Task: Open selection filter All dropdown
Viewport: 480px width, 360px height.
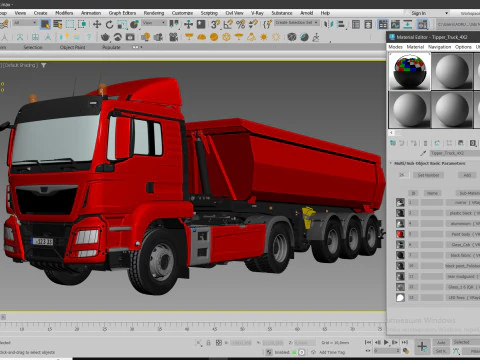Action: click(x=25, y=23)
